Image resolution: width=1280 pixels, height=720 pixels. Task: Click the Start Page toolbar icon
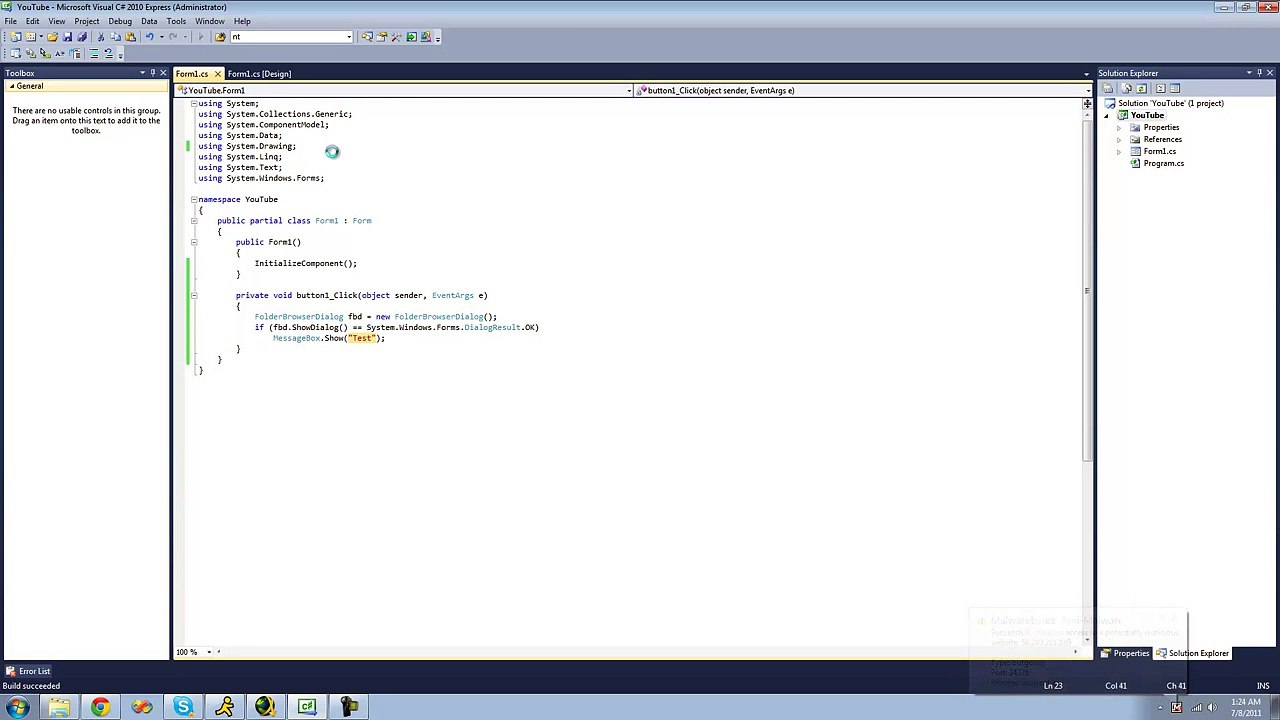pos(411,37)
